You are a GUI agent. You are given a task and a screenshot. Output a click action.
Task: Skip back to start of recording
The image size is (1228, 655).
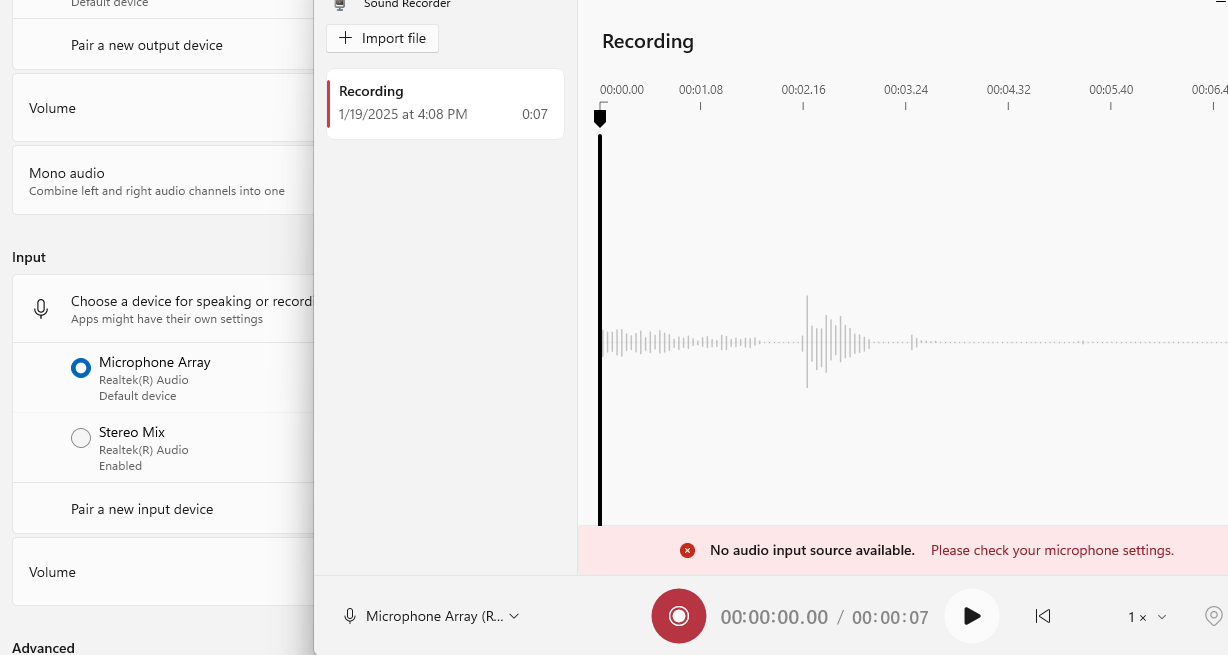coord(1043,616)
